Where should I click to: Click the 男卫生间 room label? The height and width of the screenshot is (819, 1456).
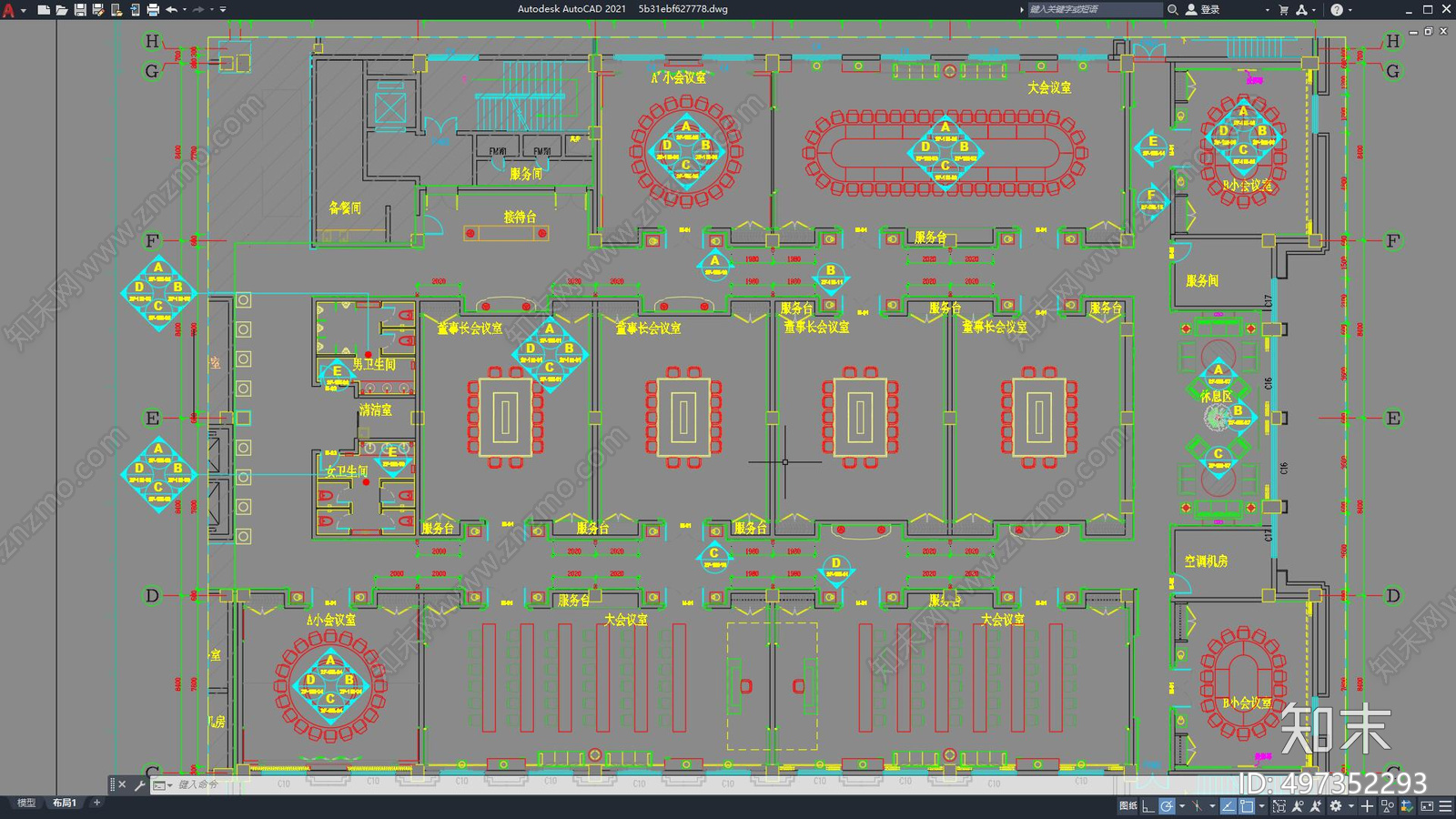[x=374, y=364]
